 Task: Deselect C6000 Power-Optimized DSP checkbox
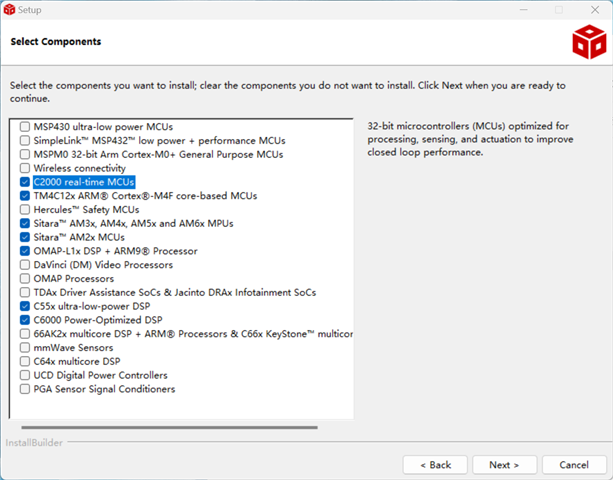tap(25, 320)
